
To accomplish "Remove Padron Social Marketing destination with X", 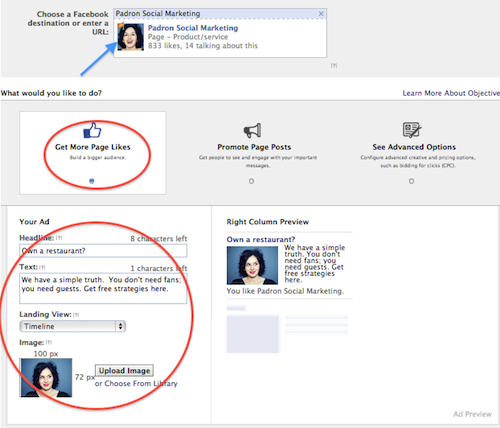I will click(x=321, y=14).
